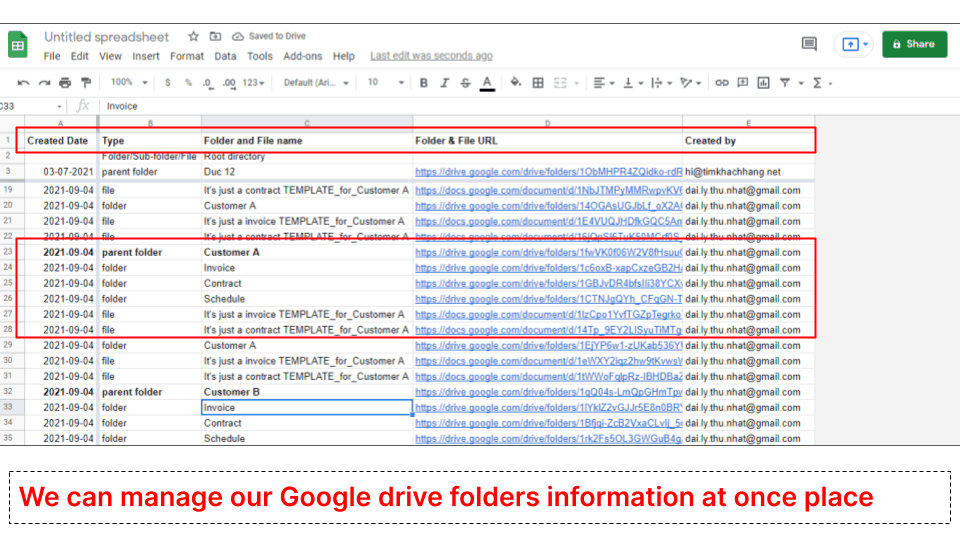
Task: Toggle italic formatting
Action: click(445, 83)
